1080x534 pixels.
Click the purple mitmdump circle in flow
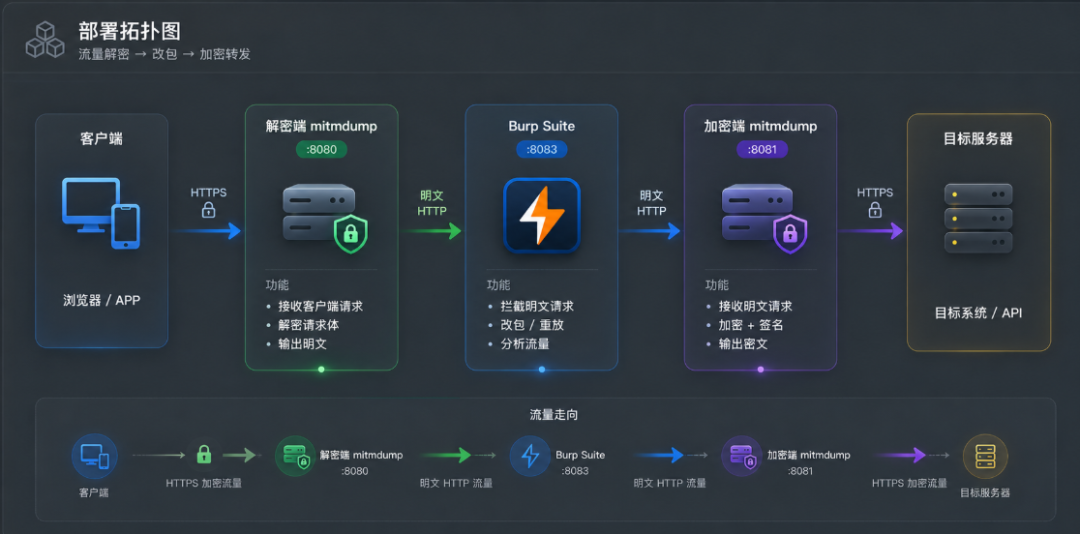(742, 456)
